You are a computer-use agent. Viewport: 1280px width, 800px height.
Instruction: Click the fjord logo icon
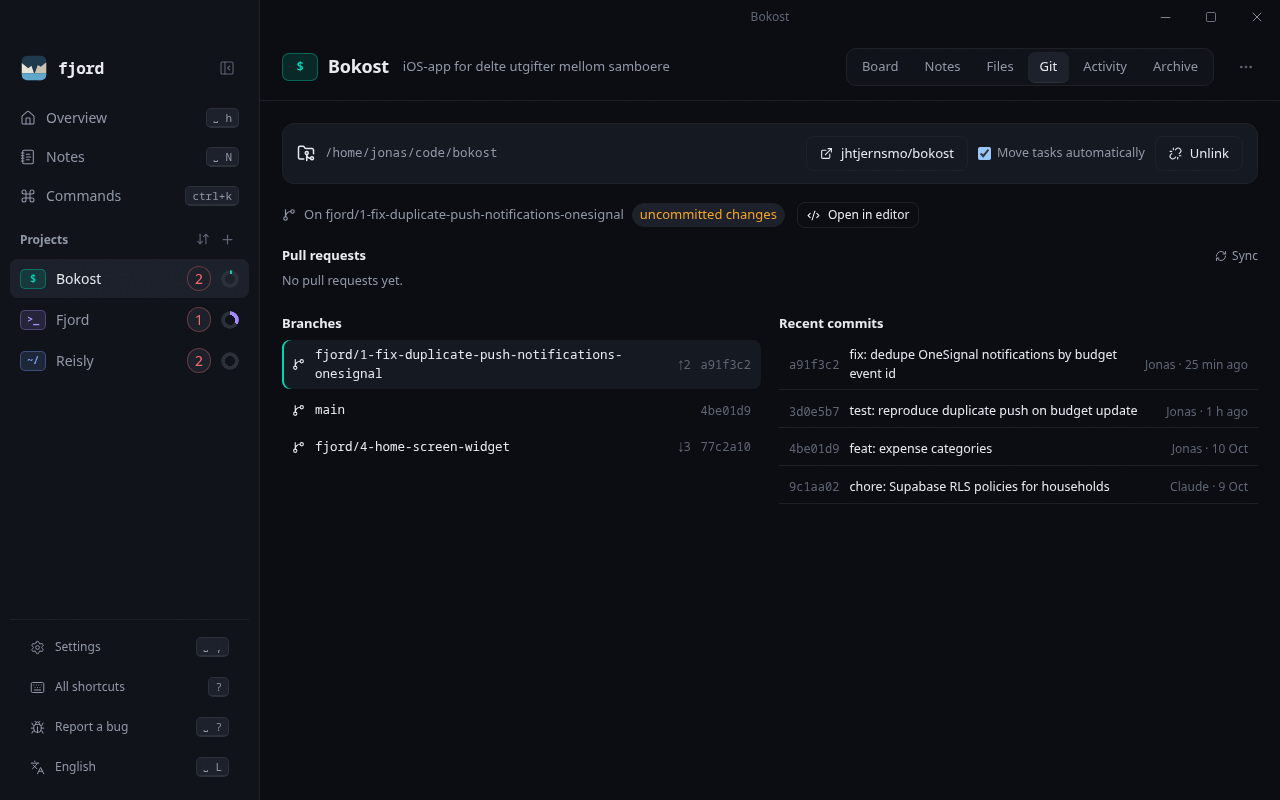pyautogui.click(x=34, y=68)
